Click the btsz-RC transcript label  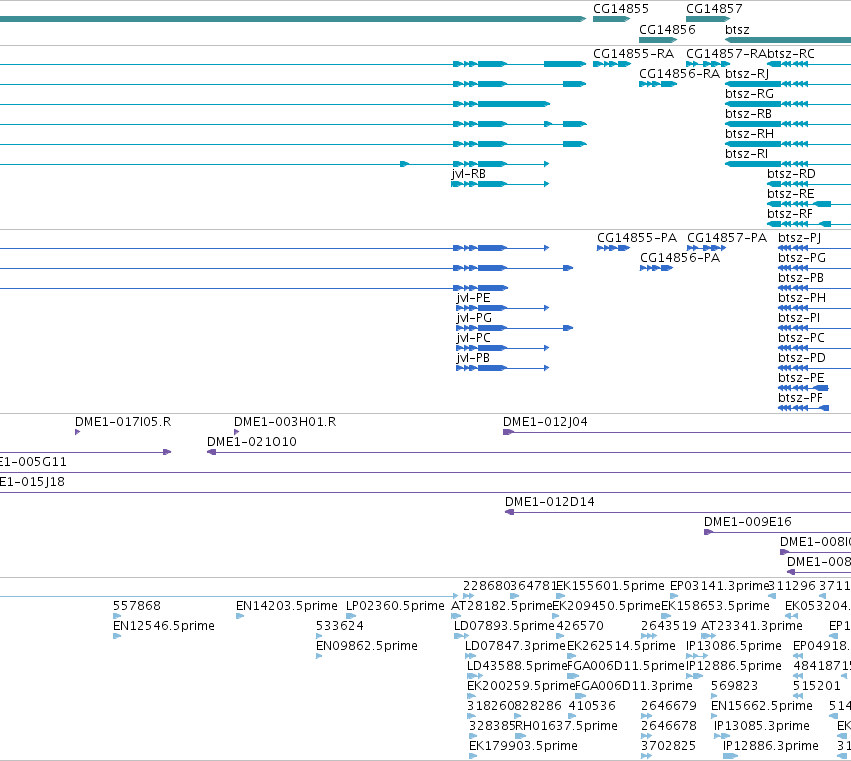[x=791, y=54]
